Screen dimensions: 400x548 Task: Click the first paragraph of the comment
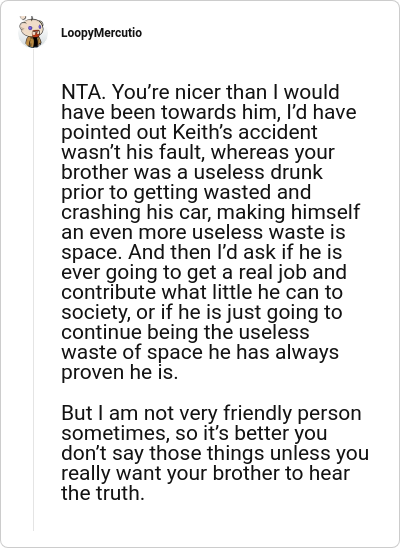210,232
